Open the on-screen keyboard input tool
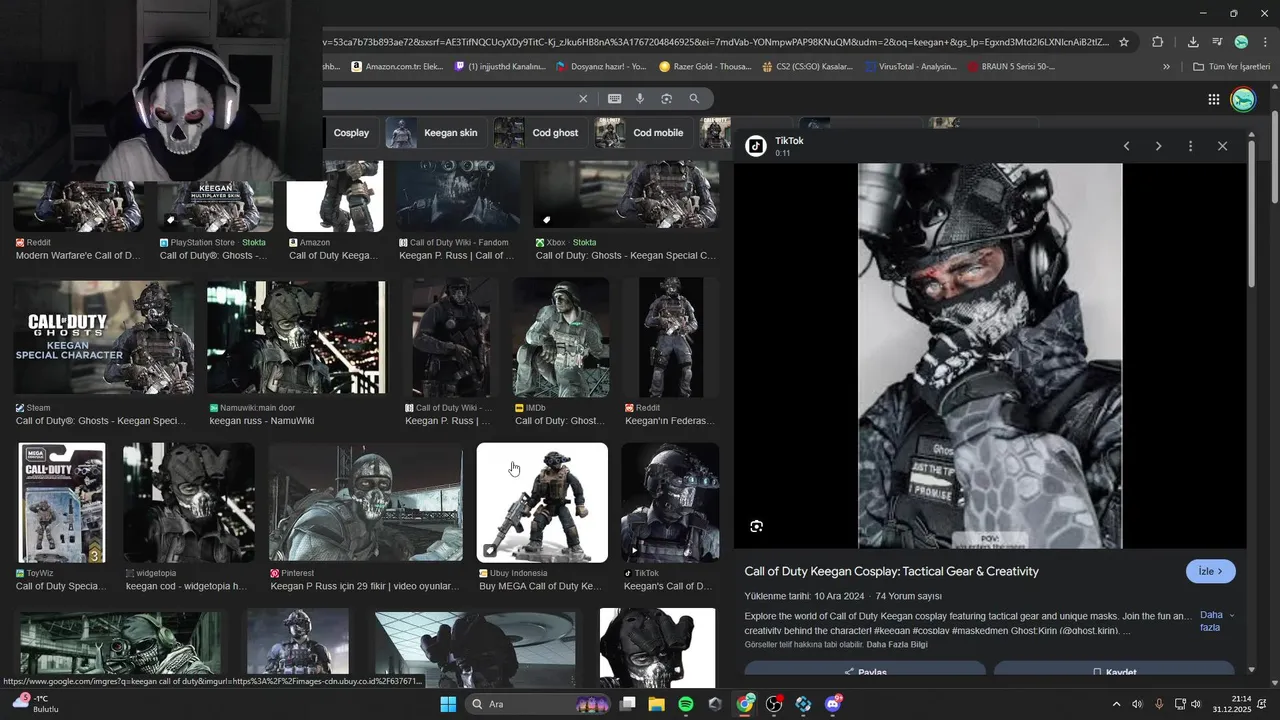 (x=614, y=99)
